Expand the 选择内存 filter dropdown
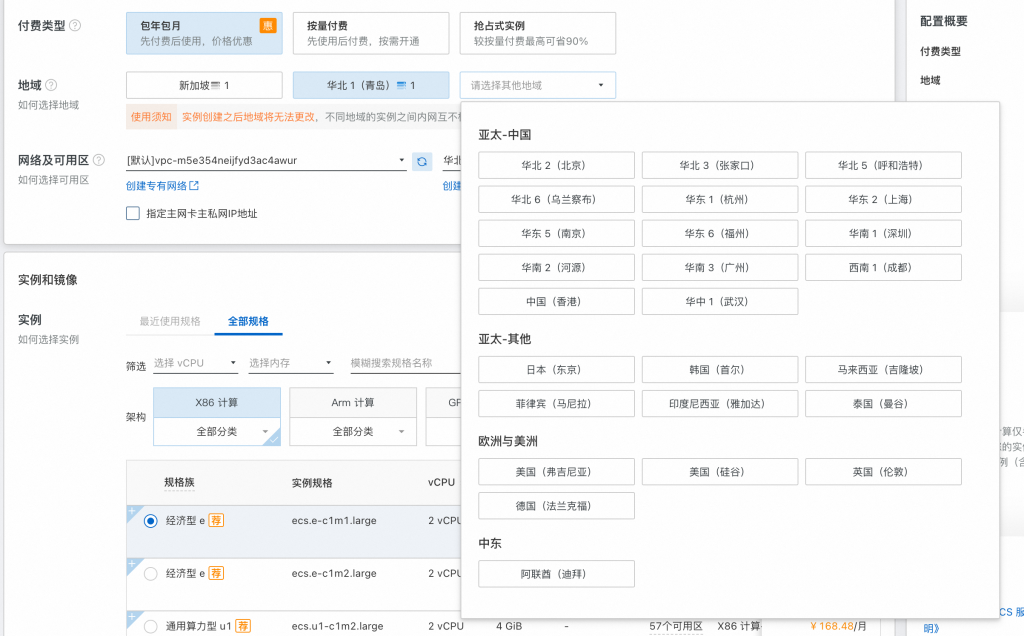Screen dimensions: 1024x636 291,364
